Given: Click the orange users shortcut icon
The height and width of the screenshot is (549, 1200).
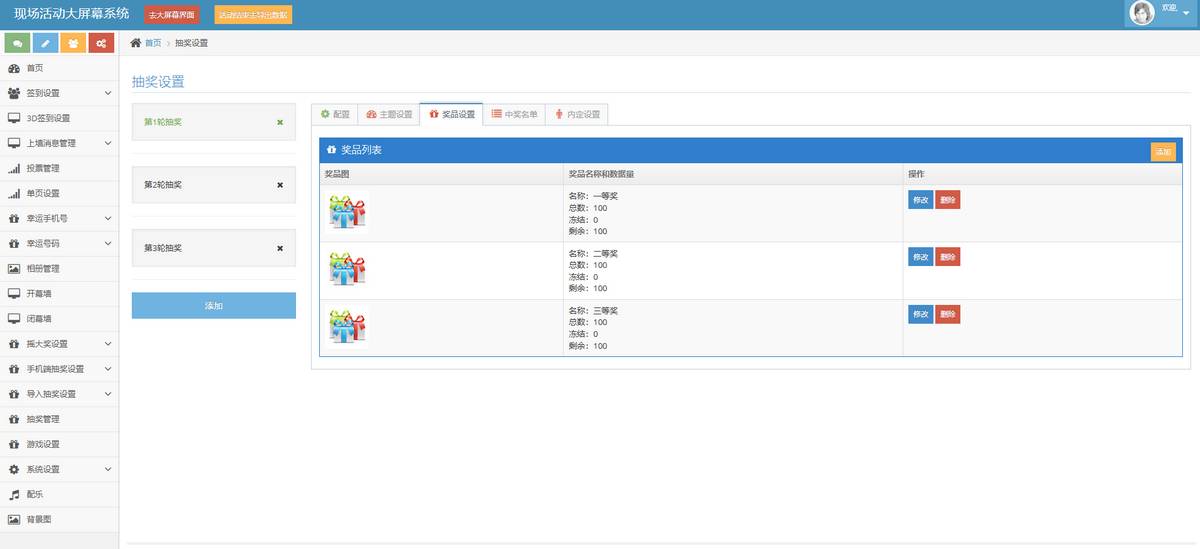Looking at the screenshot, I should [x=73, y=43].
